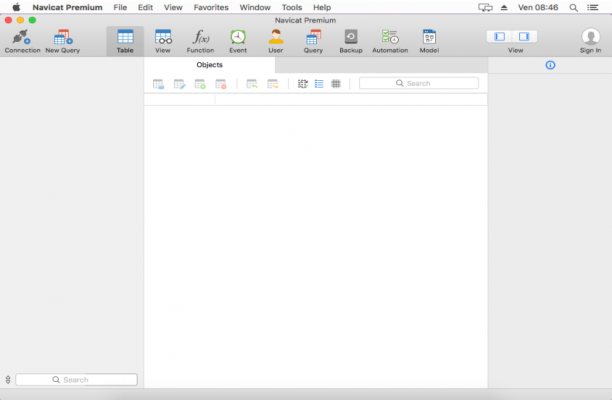Open the Function objects list
The width and height of the screenshot is (612, 400).
tap(200, 41)
